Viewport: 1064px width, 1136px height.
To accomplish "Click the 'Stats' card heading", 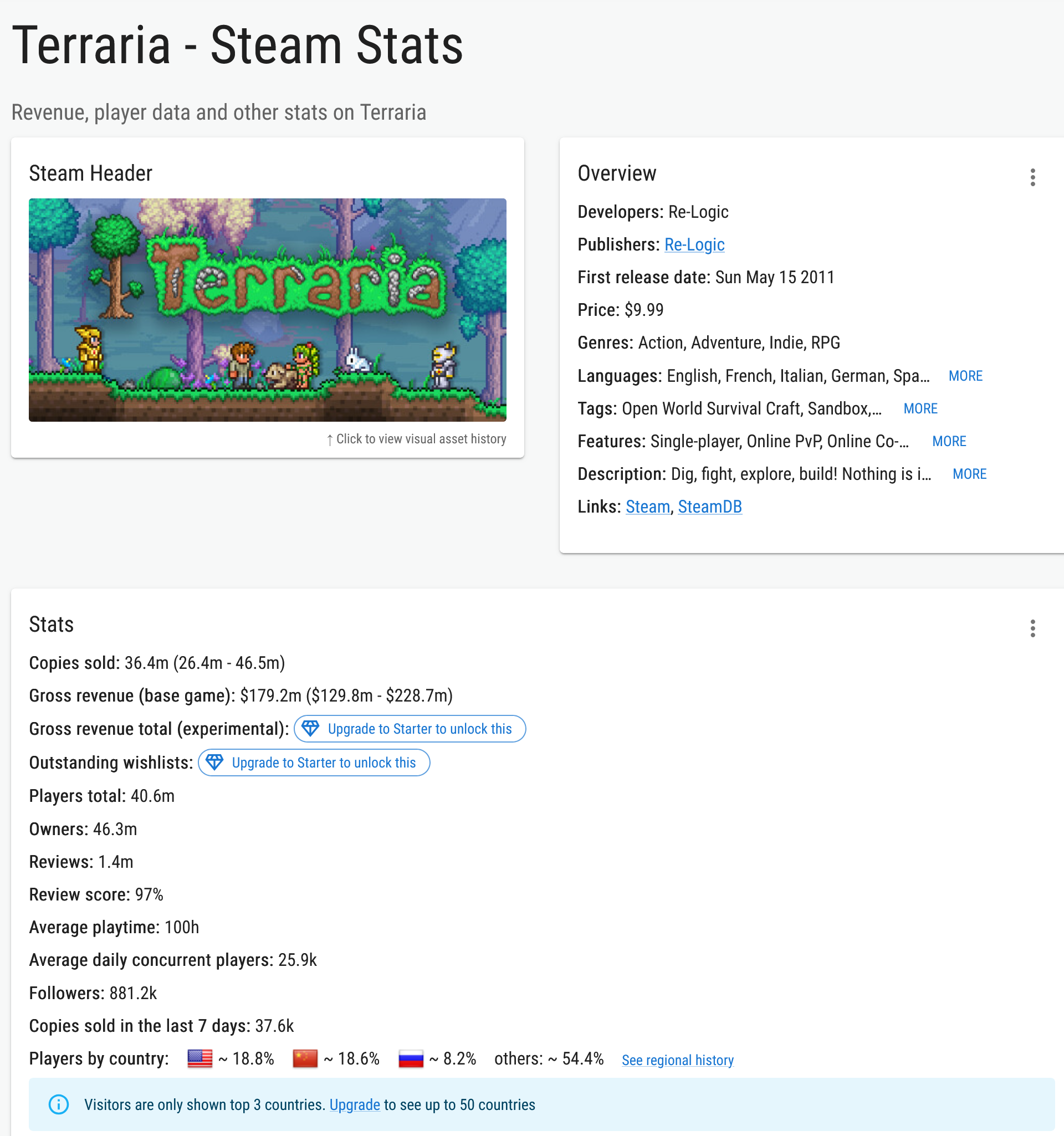I will tap(51, 624).
